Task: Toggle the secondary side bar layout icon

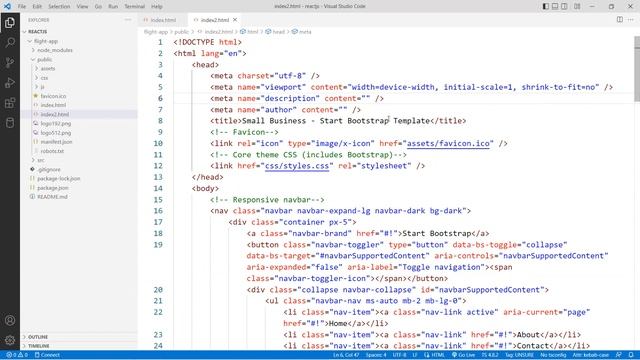Action: [564, 6]
